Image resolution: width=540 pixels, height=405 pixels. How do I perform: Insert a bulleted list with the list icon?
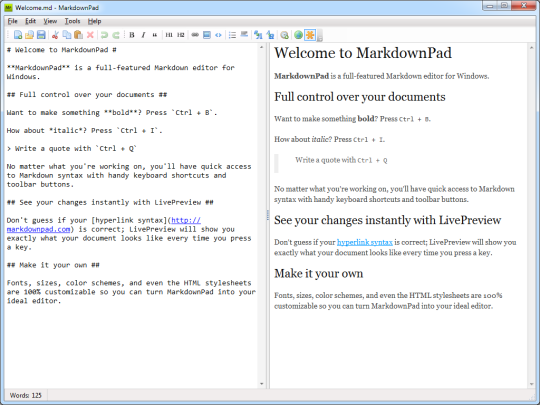(232, 35)
